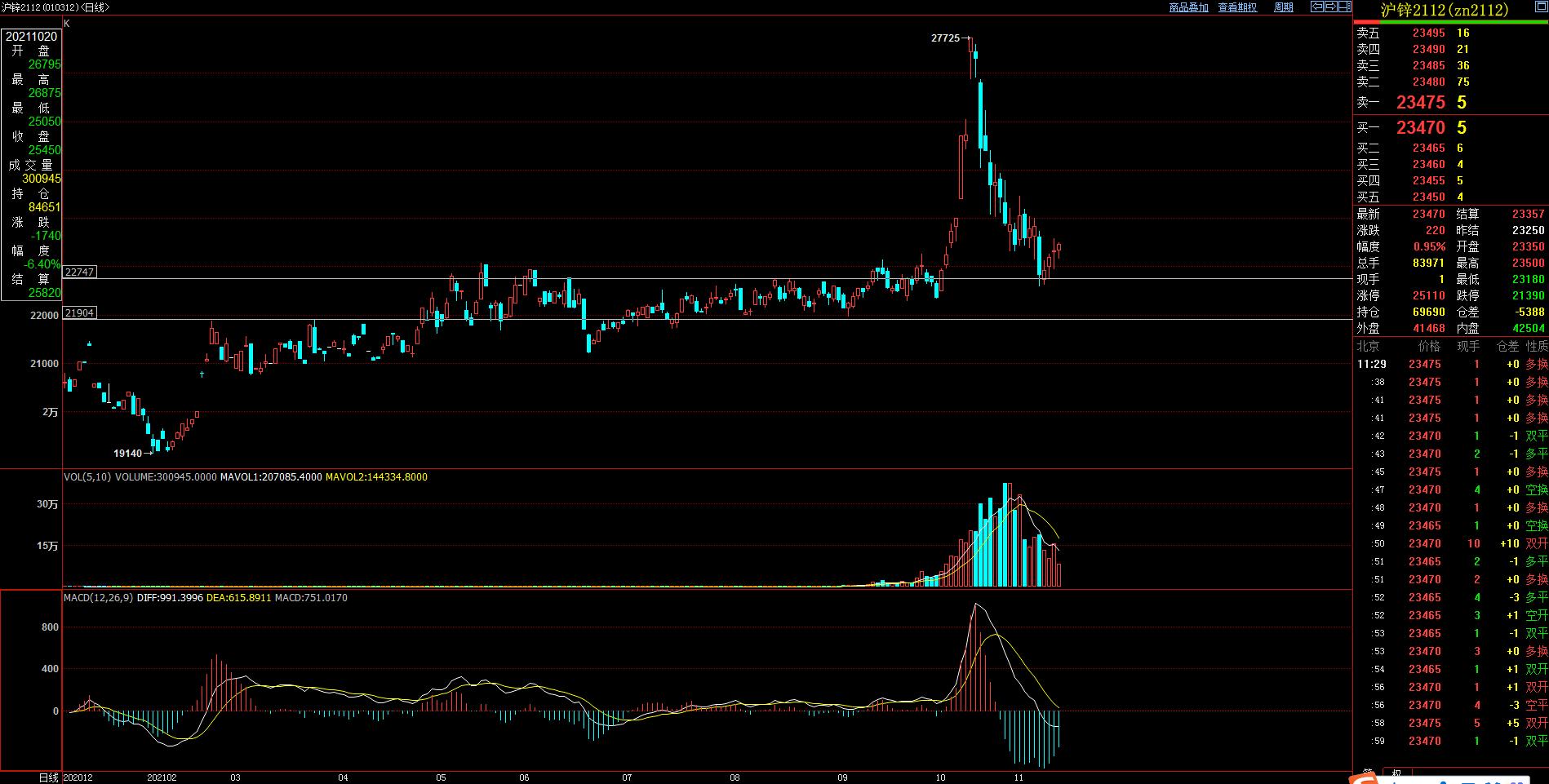This screenshot has height=784, width=1549.
Task: Click the 外盘 value 41468
Action: [1429, 329]
